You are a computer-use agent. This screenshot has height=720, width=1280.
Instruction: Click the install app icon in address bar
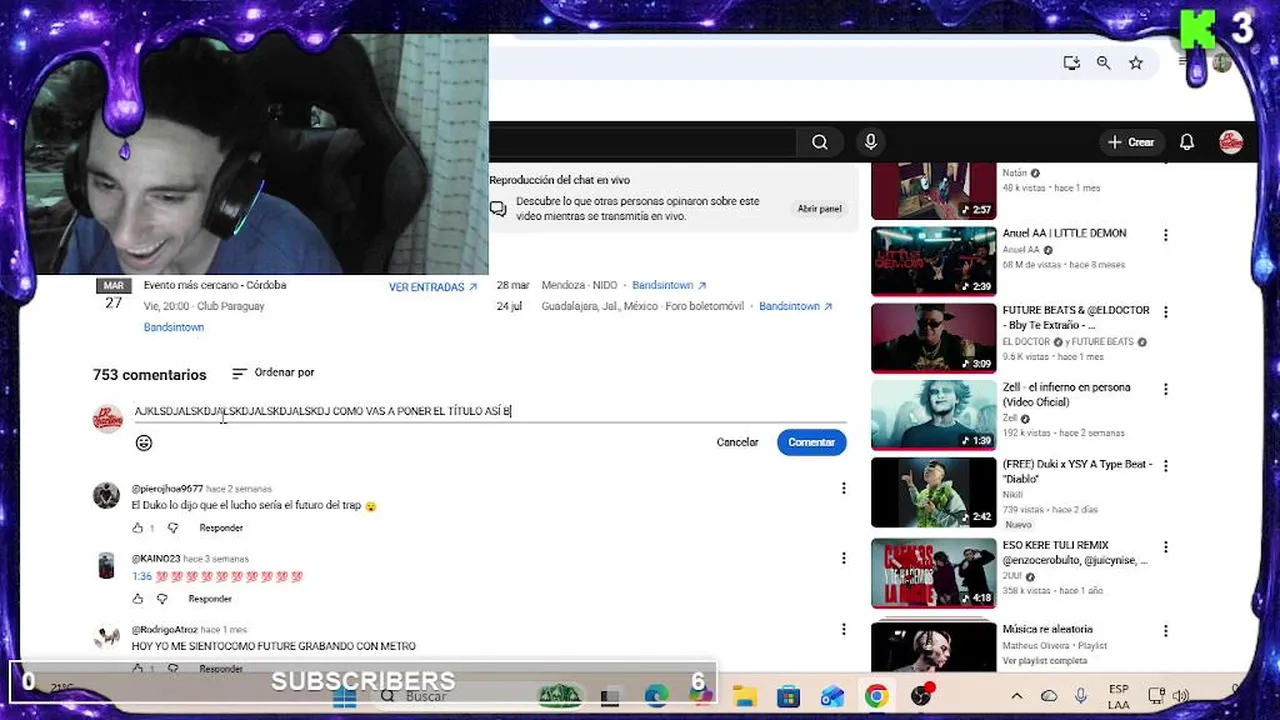click(1071, 63)
